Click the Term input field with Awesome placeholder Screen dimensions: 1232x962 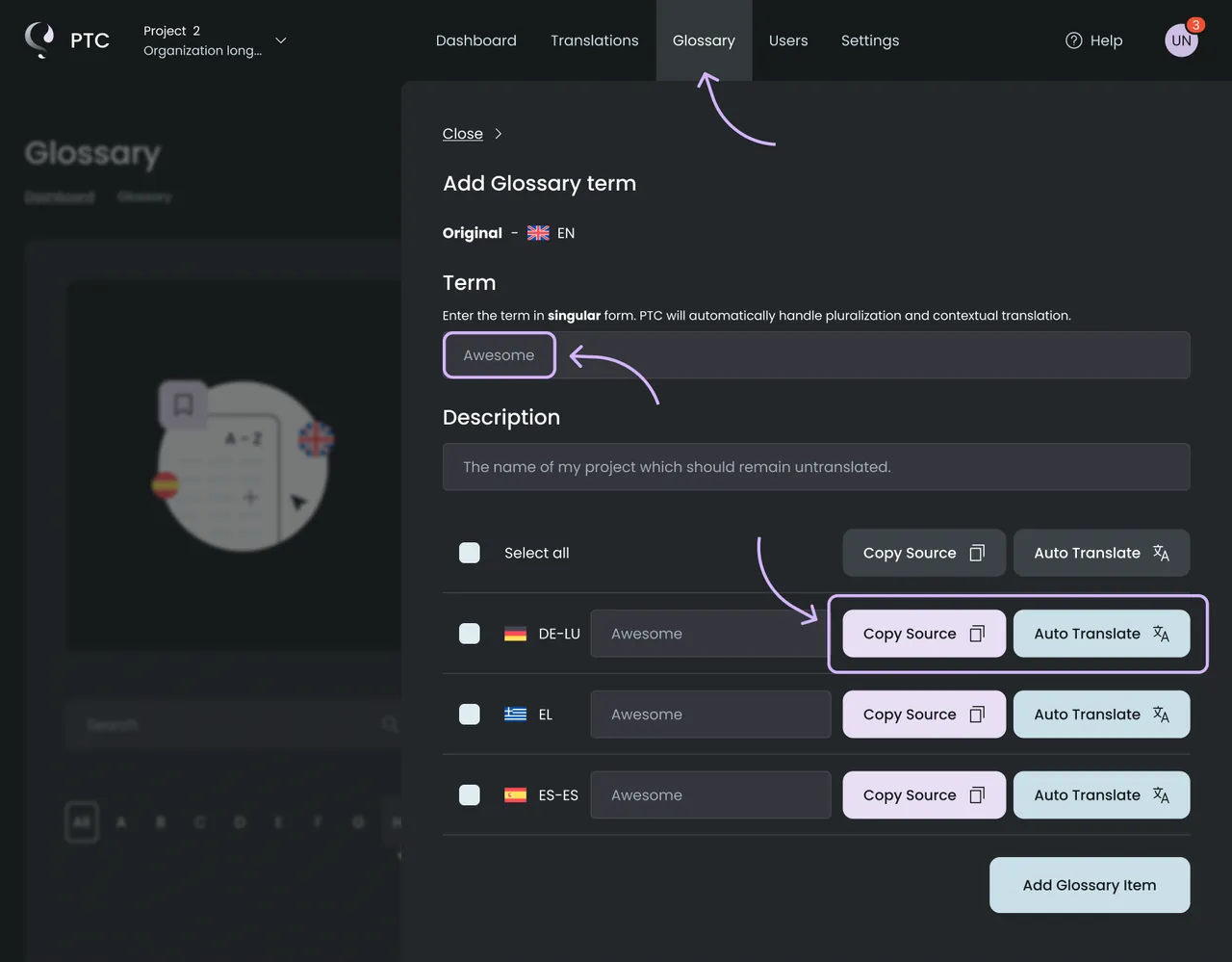click(x=816, y=355)
